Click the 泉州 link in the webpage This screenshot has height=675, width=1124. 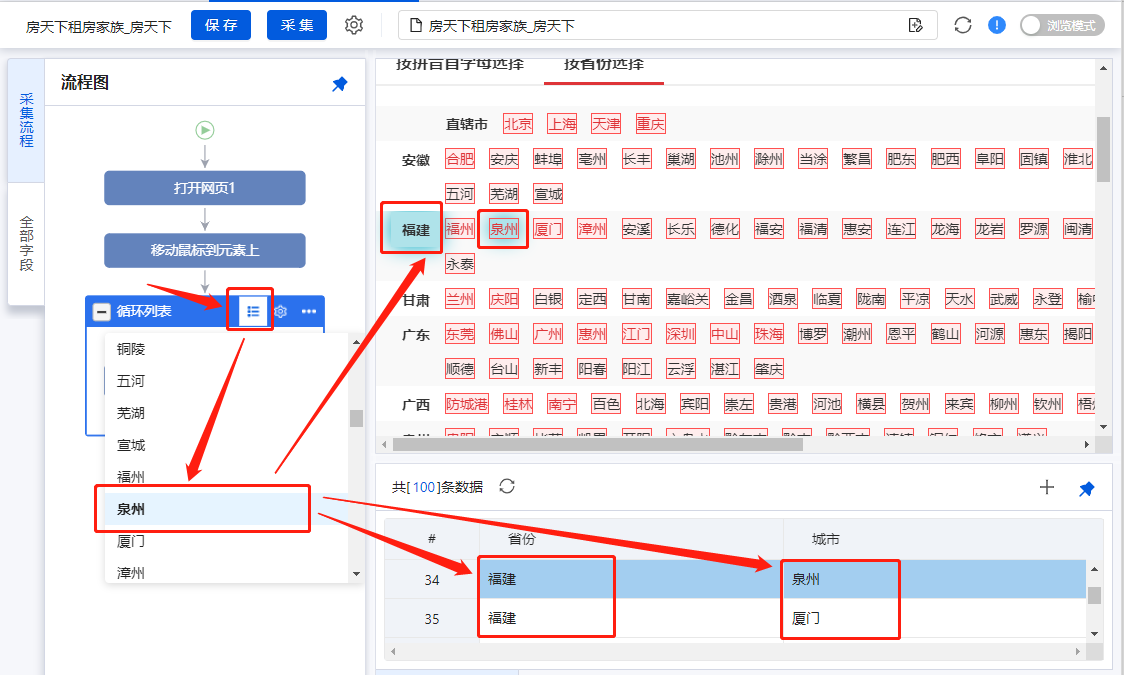[x=503, y=229]
